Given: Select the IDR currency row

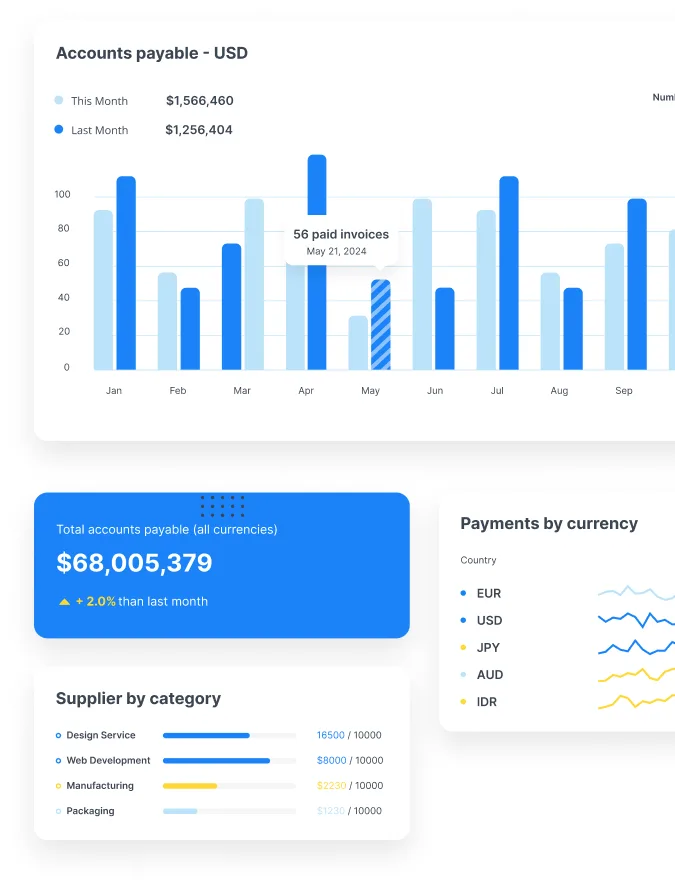Looking at the screenshot, I should tap(567, 702).
